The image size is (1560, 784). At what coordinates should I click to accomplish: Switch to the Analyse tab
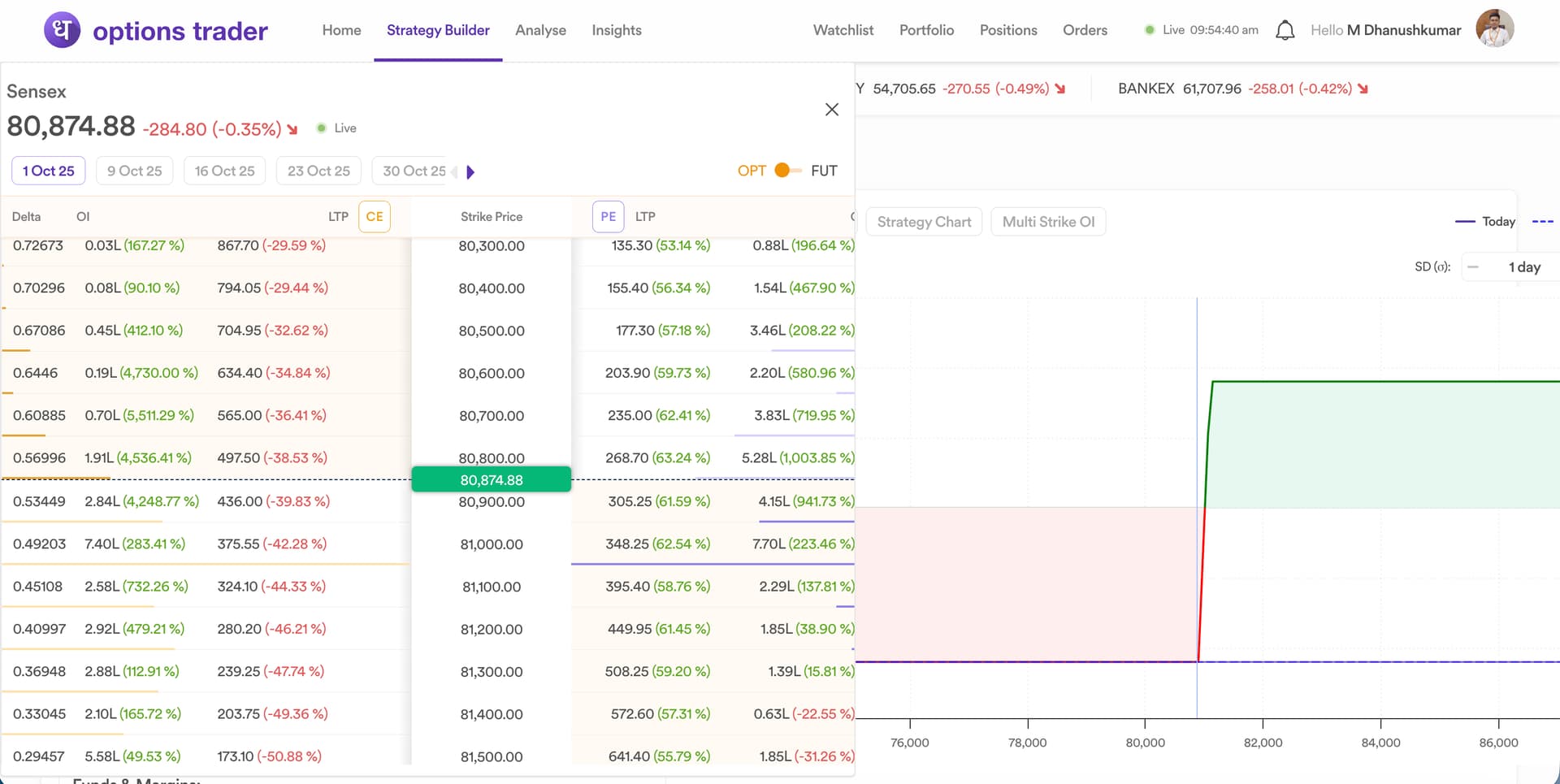click(x=540, y=30)
